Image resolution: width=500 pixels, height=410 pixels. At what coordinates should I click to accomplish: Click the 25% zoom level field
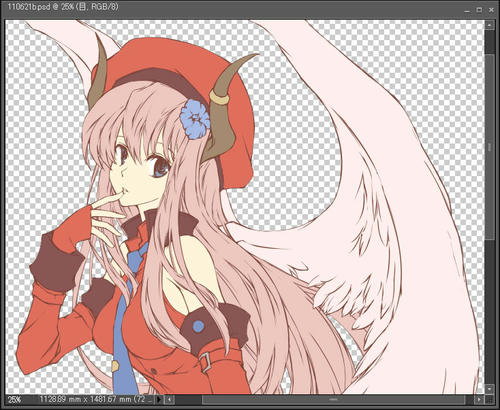point(15,399)
